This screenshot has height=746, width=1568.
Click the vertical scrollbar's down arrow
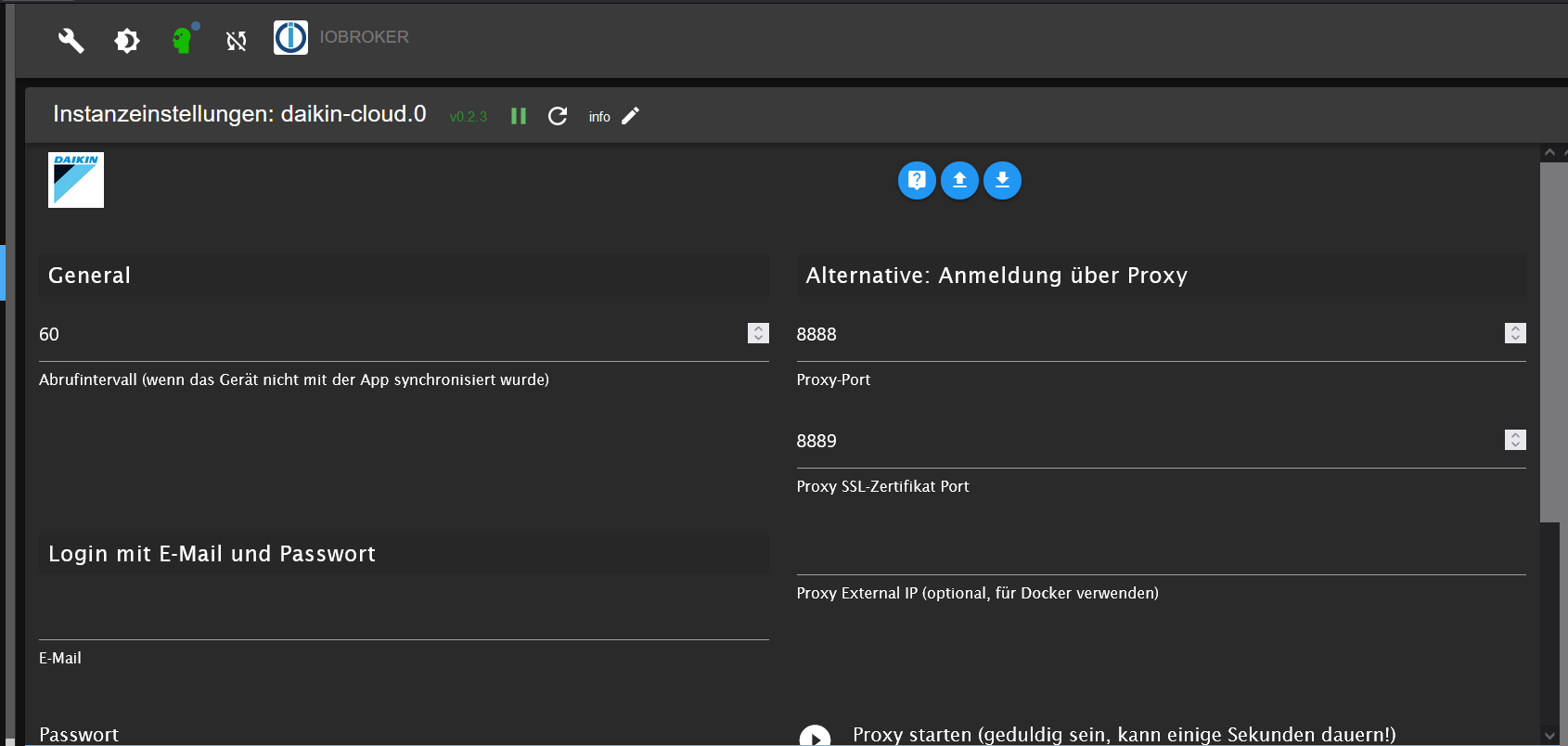point(1549,735)
